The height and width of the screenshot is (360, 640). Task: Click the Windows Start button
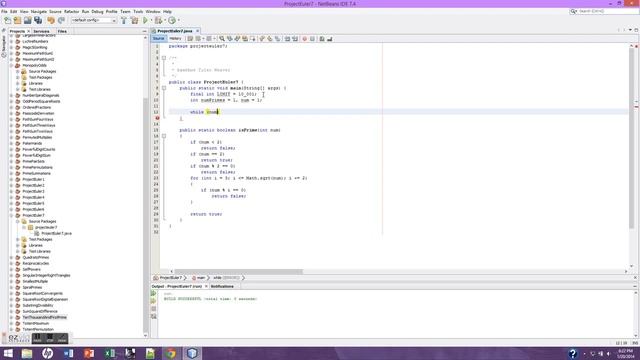(8, 353)
